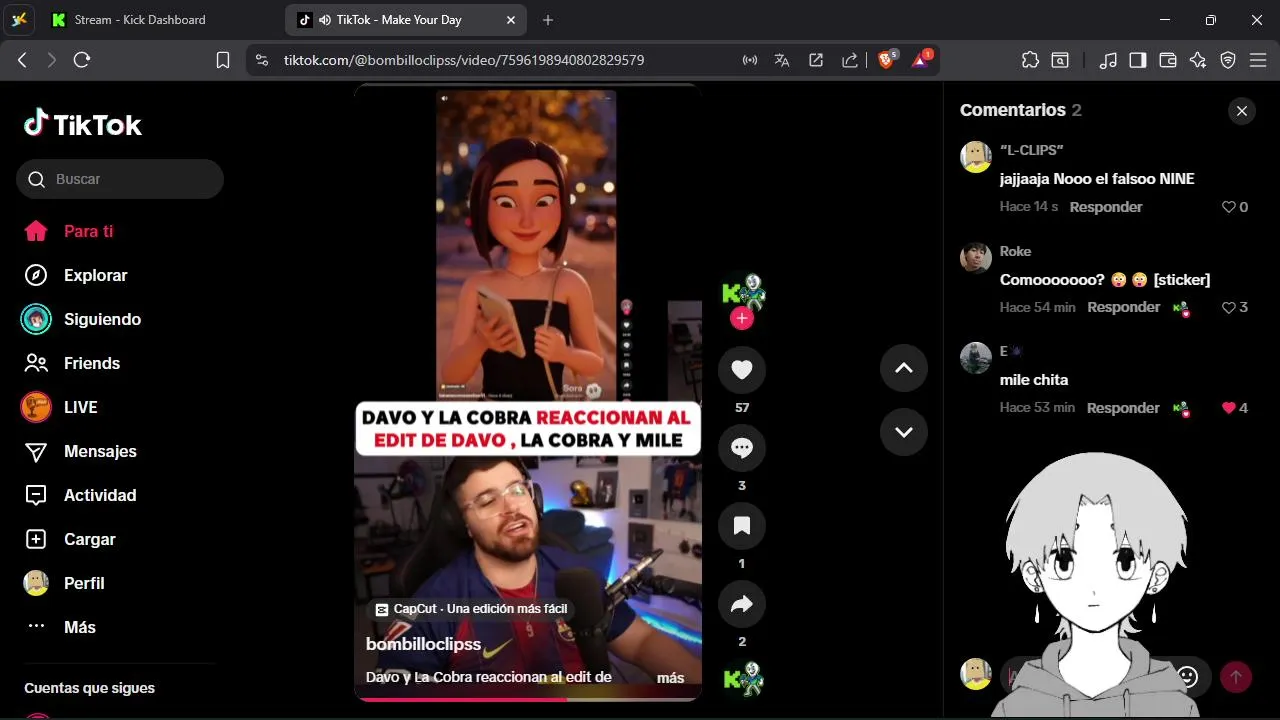Open Roke's commenter avatar
This screenshot has height=720, width=1280.
pos(976,257)
